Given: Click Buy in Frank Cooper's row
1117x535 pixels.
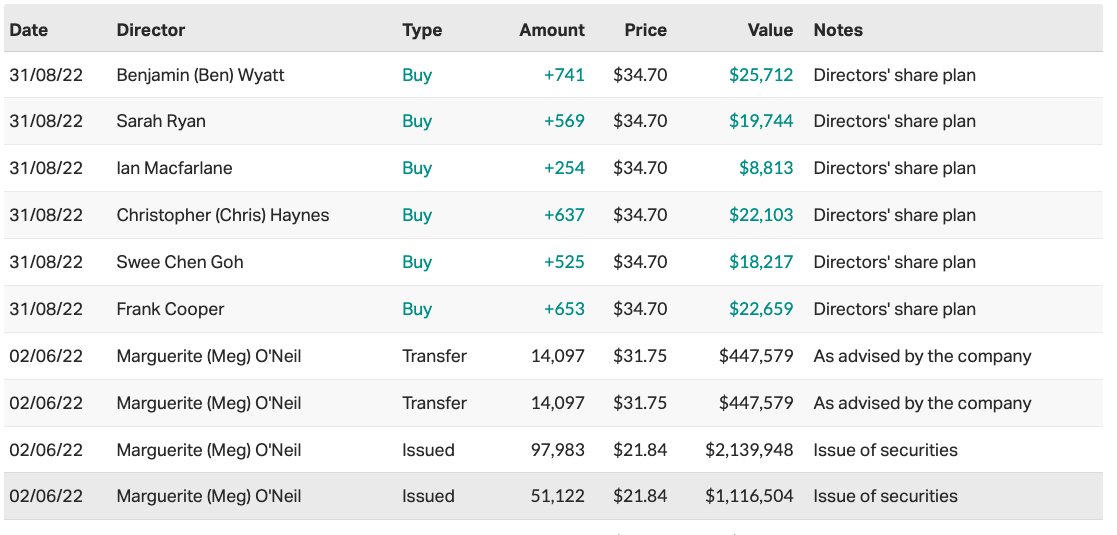Looking at the screenshot, I should pyautogui.click(x=417, y=309).
